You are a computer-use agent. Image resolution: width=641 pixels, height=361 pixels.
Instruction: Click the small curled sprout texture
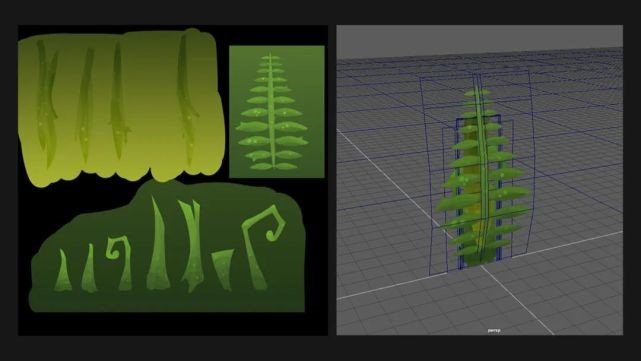pos(119,262)
